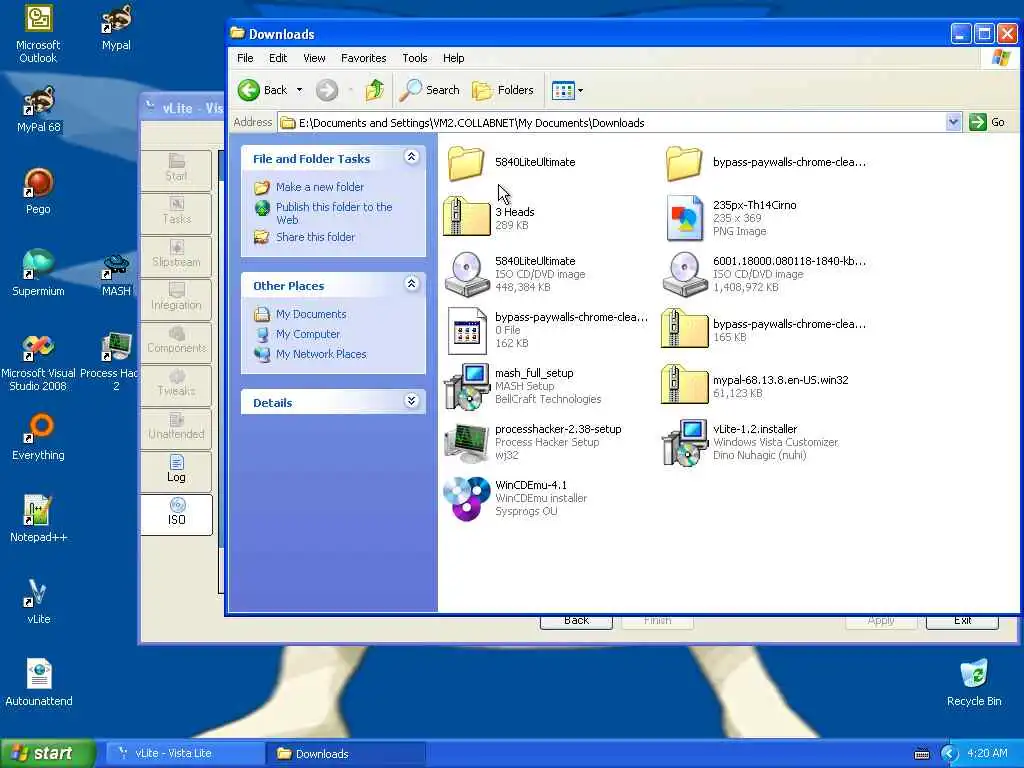Go to My Computer link

[308, 334]
